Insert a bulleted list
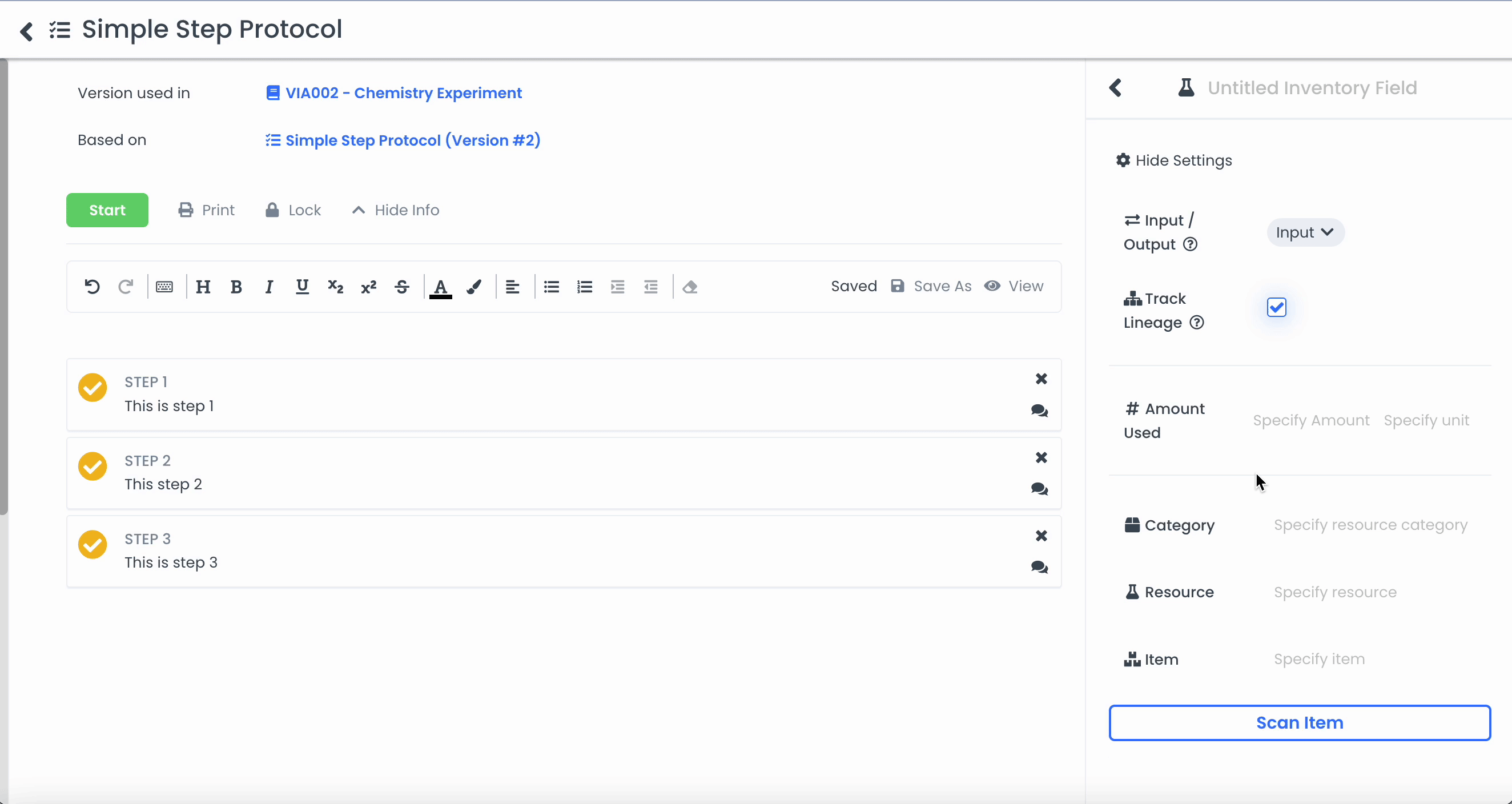This screenshot has height=804, width=1512. pos(551,287)
